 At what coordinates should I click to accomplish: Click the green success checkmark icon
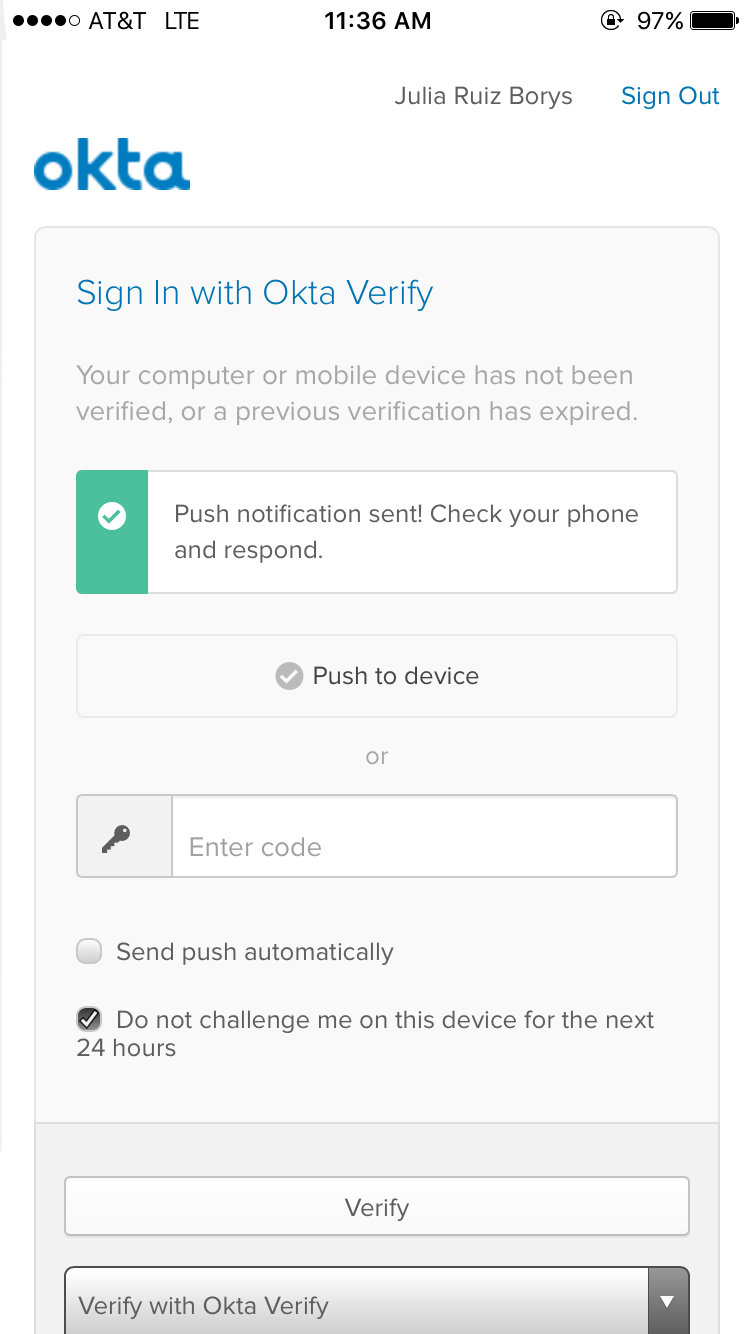coord(112,517)
